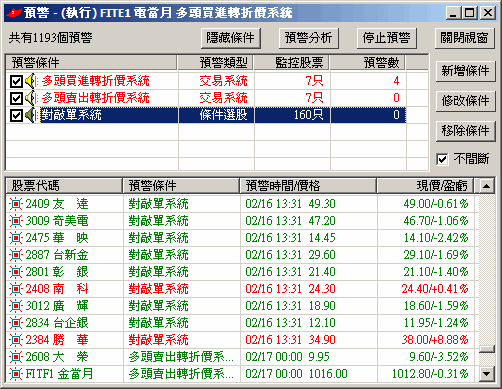Maximize the 預警 window
Image resolution: width=502 pixels, height=389 pixels.
click(x=470, y=13)
